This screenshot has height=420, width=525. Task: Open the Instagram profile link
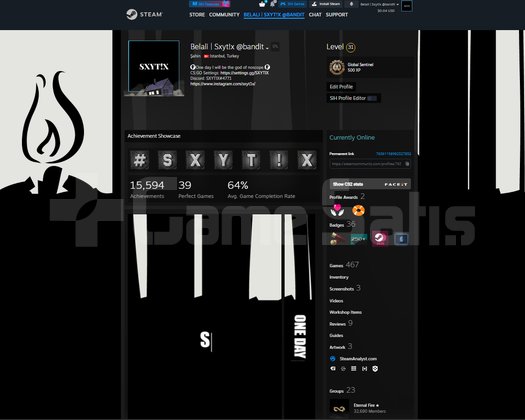coord(223,84)
